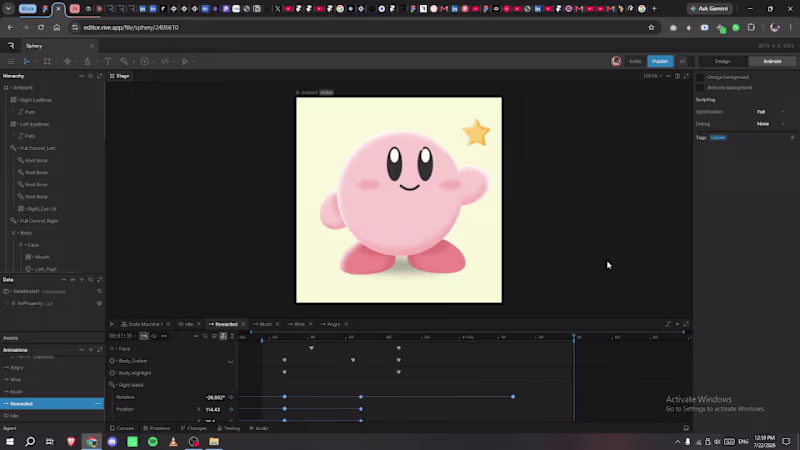Open user avatar profile icon

pos(616,61)
